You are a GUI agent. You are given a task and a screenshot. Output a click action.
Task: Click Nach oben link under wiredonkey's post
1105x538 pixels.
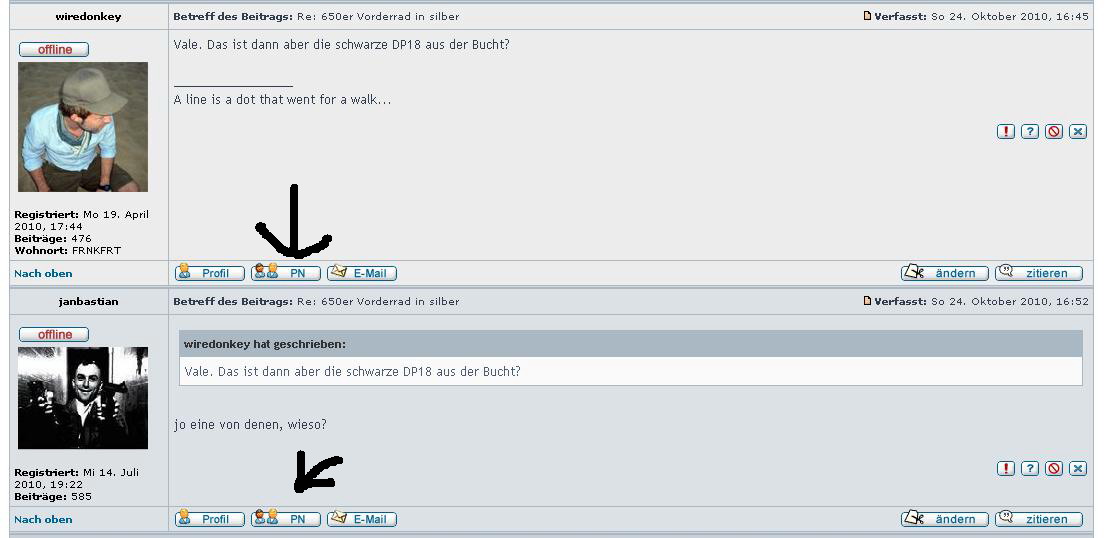pos(43,274)
